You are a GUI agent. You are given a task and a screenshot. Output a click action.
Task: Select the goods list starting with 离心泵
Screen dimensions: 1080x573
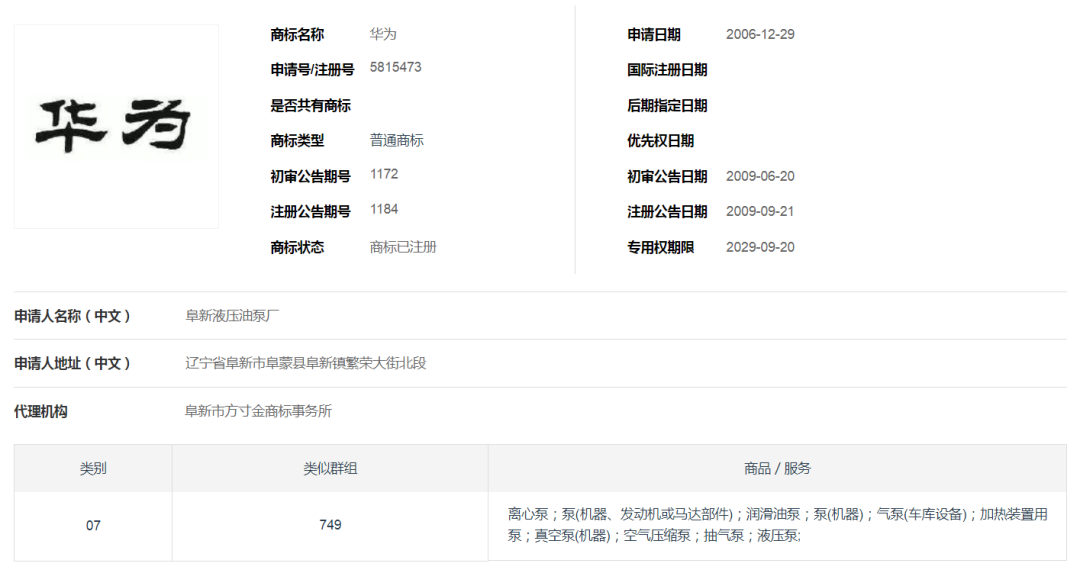(x=777, y=525)
